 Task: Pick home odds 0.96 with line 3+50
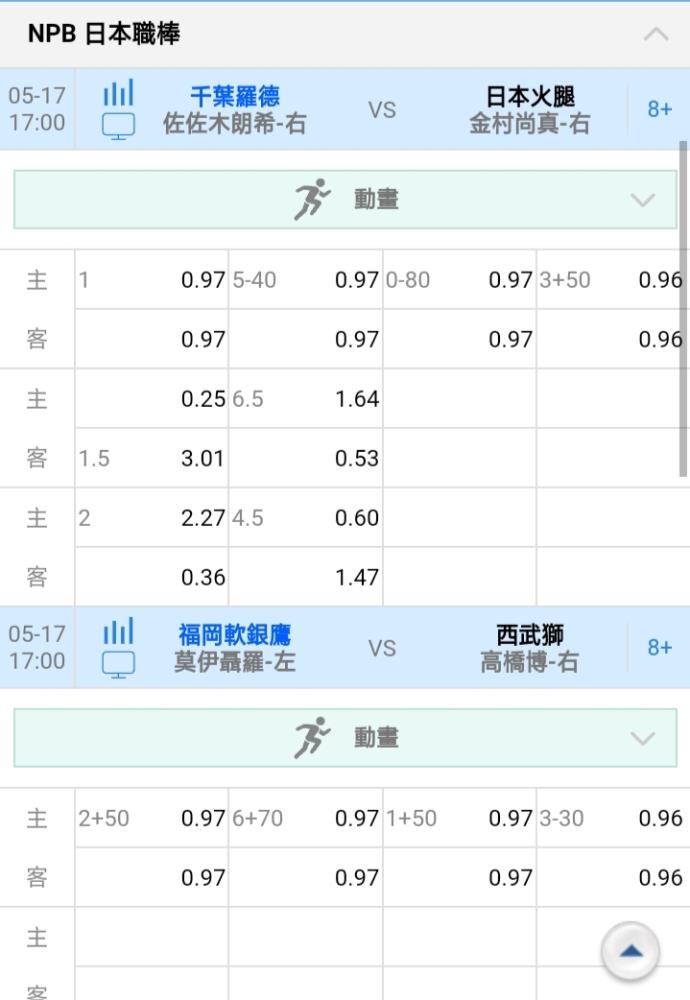pyautogui.click(x=661, y=280)
